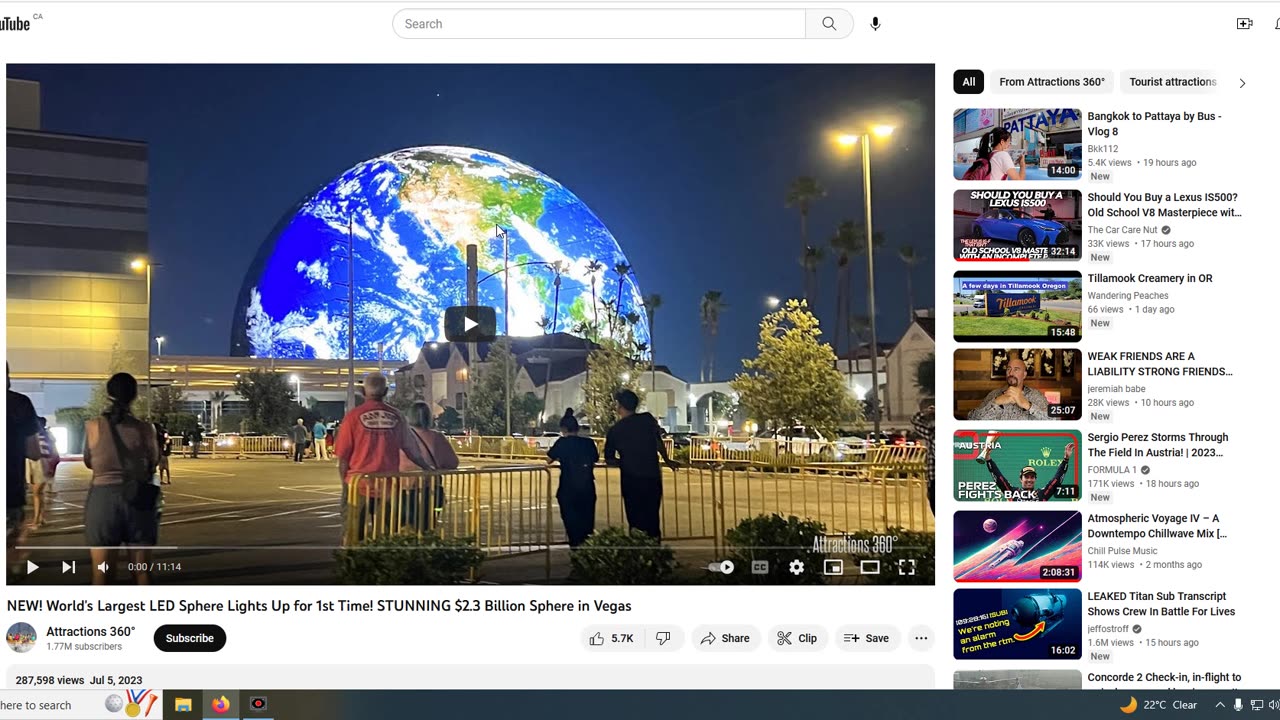
Task: Click jeremiah babe channel name
Action: pyautogui.click(x=1117, y=389)
